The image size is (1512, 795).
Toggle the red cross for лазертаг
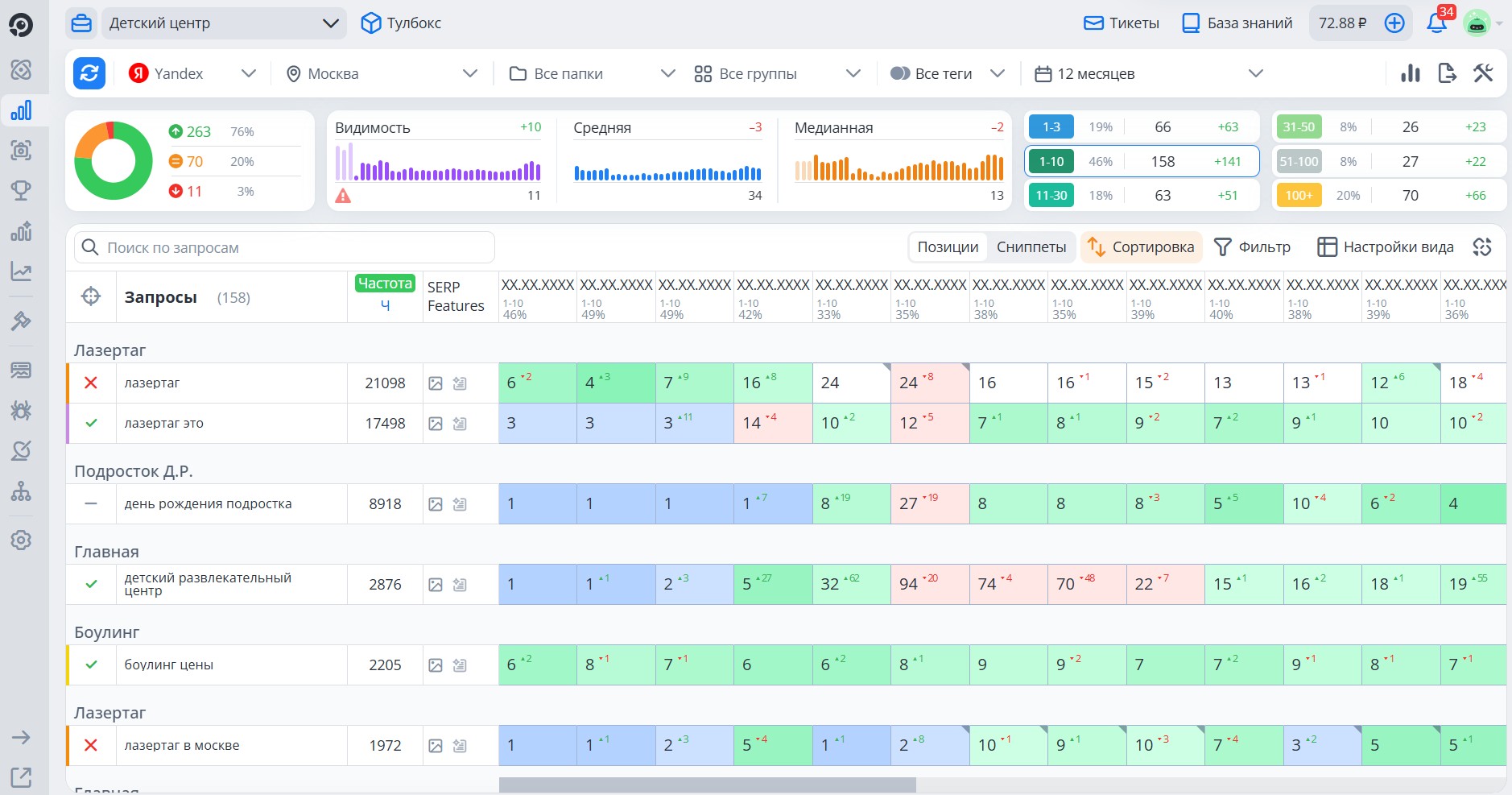click(x=91, y=383)
